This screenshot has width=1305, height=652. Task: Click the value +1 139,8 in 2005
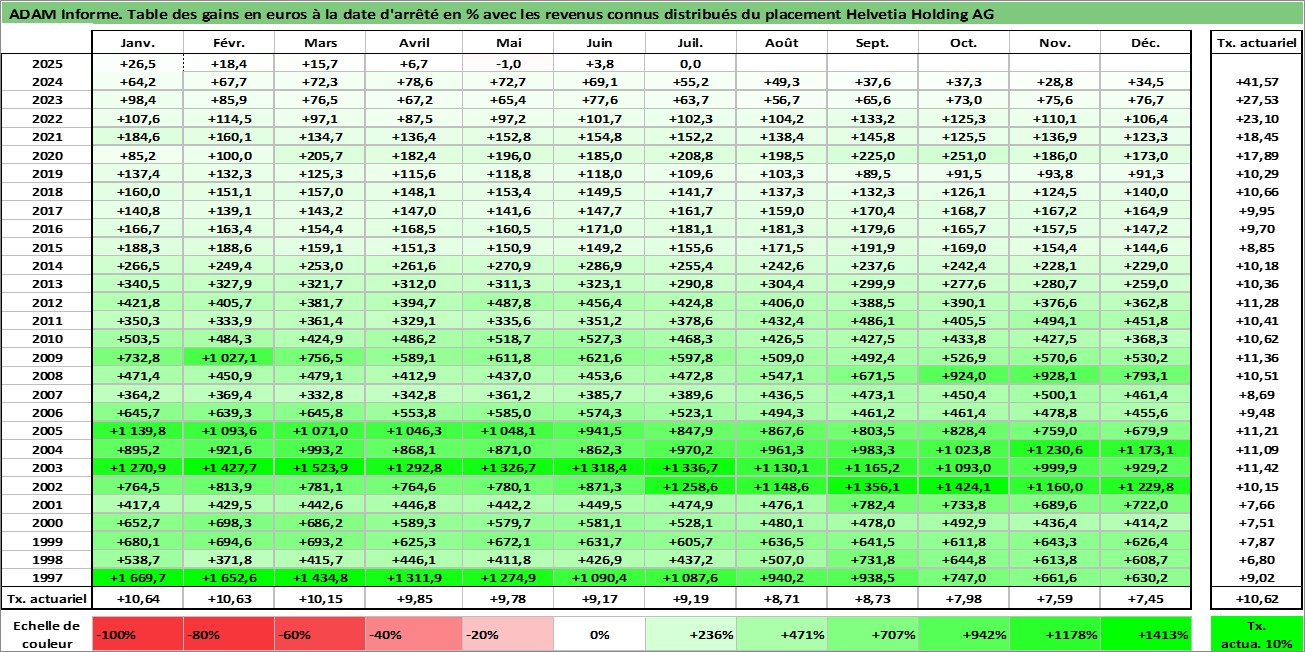137,430
